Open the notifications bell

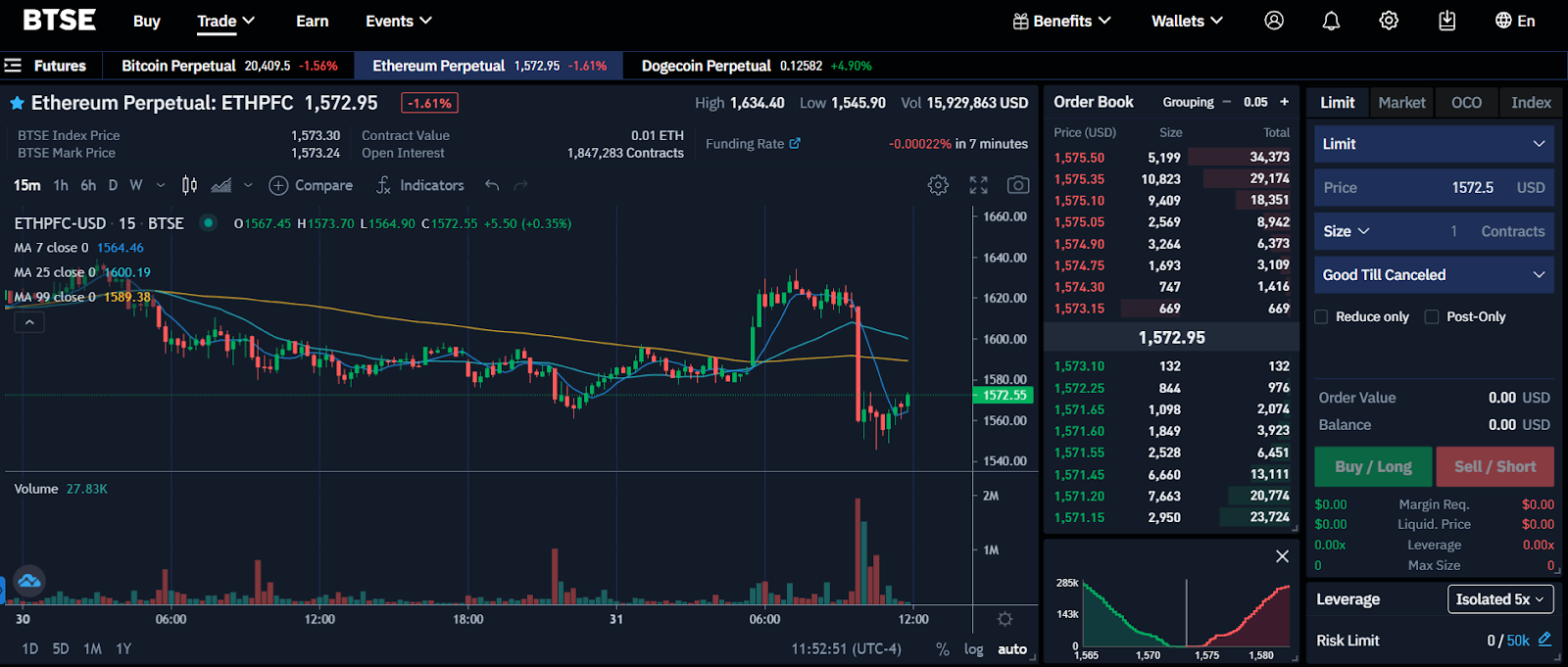pos(1331,21)
